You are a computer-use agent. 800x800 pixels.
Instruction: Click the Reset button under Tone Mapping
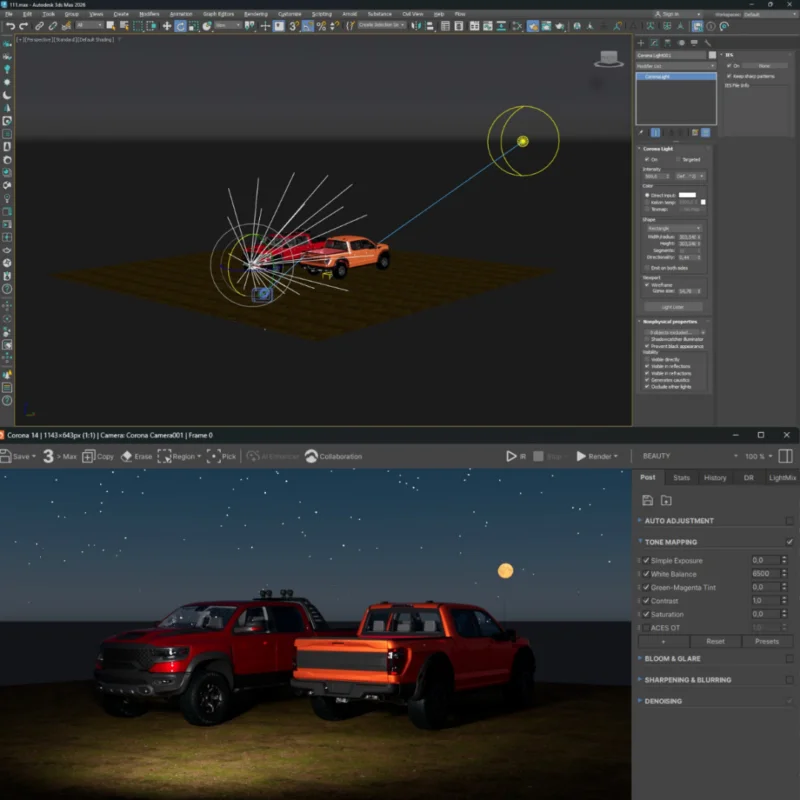pos(717,642)
